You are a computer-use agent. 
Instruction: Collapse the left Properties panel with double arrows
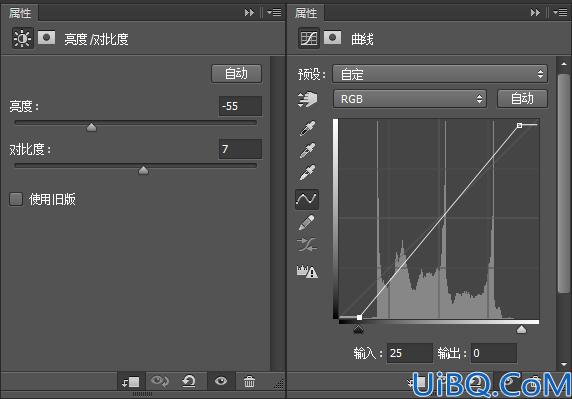coord(249,13)
